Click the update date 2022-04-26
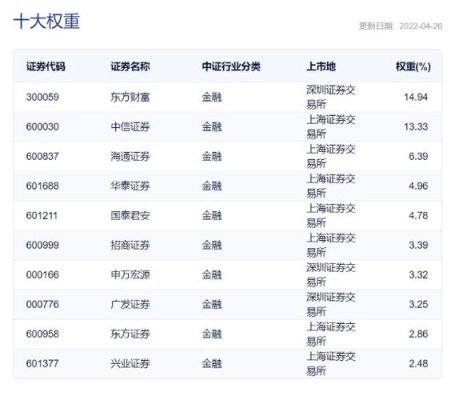 coord(421,26)
